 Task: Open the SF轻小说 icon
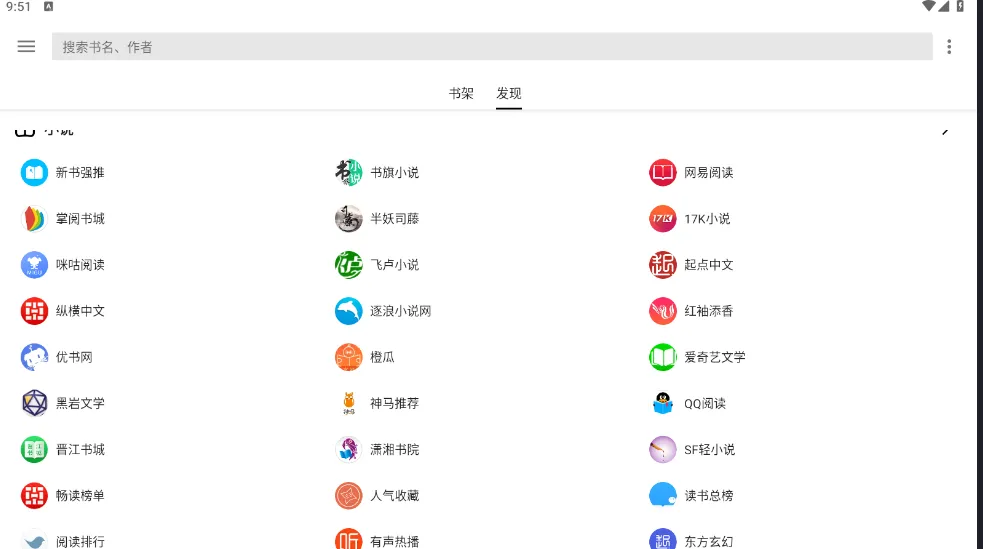point(663,449)
